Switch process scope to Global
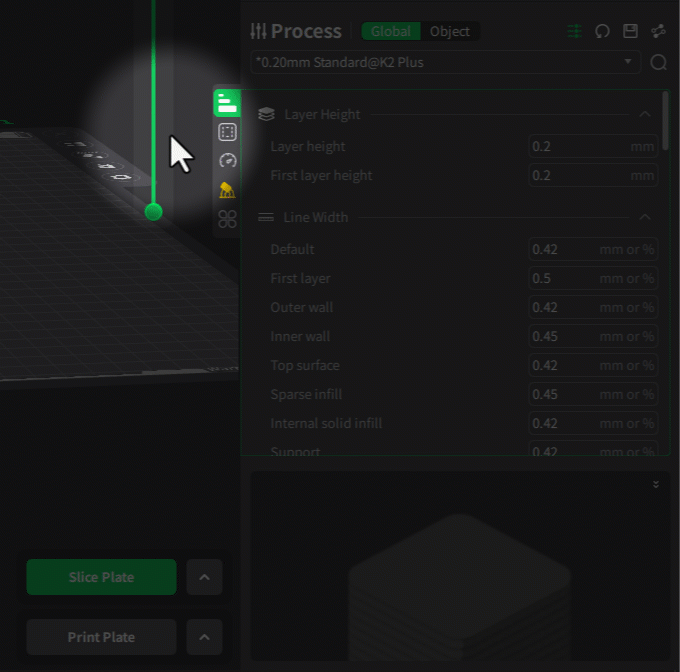Image resolution: width=680 pixels, height=672 pixels. [x=391, y=31]
